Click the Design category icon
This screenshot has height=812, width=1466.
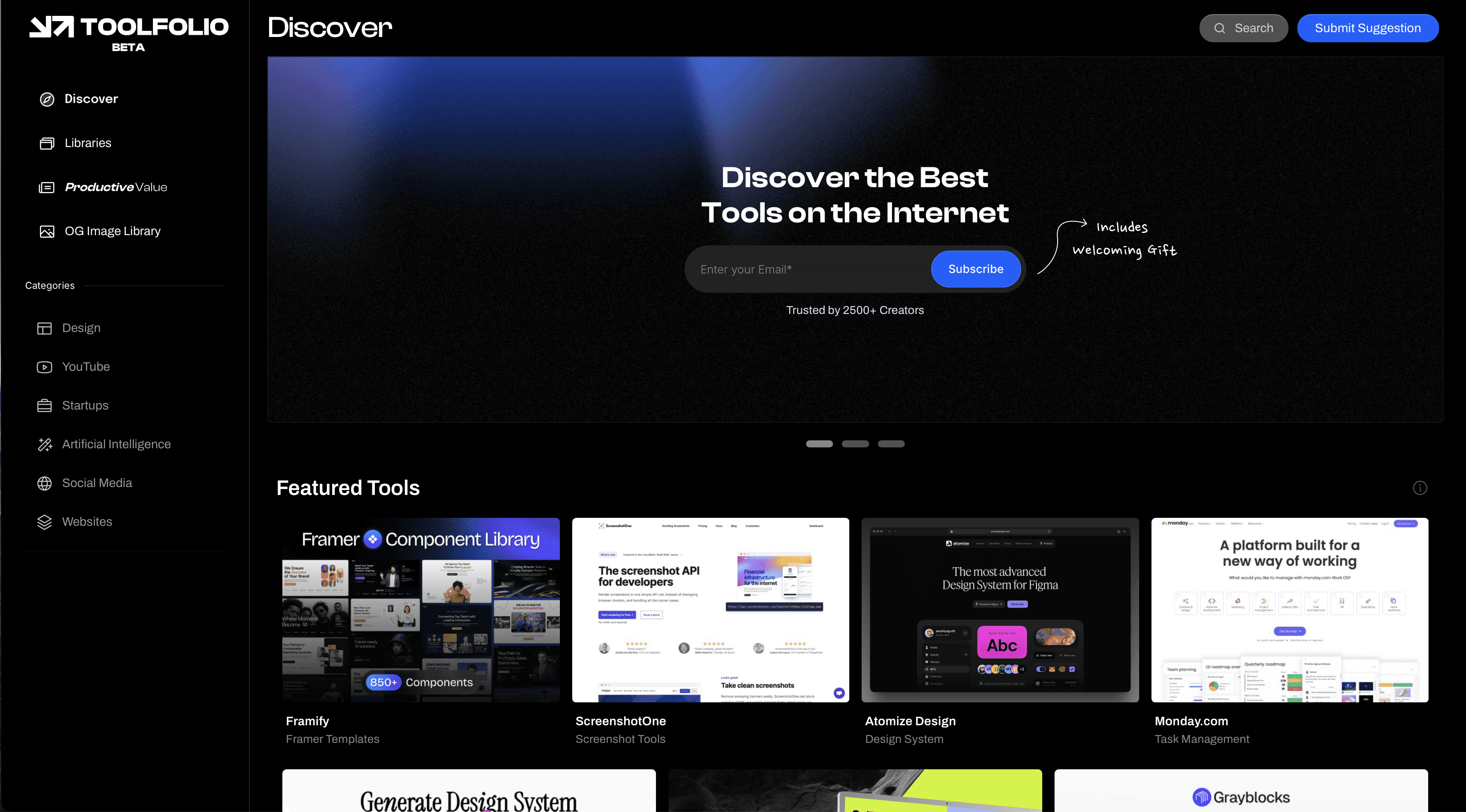(x=44, y=328)
